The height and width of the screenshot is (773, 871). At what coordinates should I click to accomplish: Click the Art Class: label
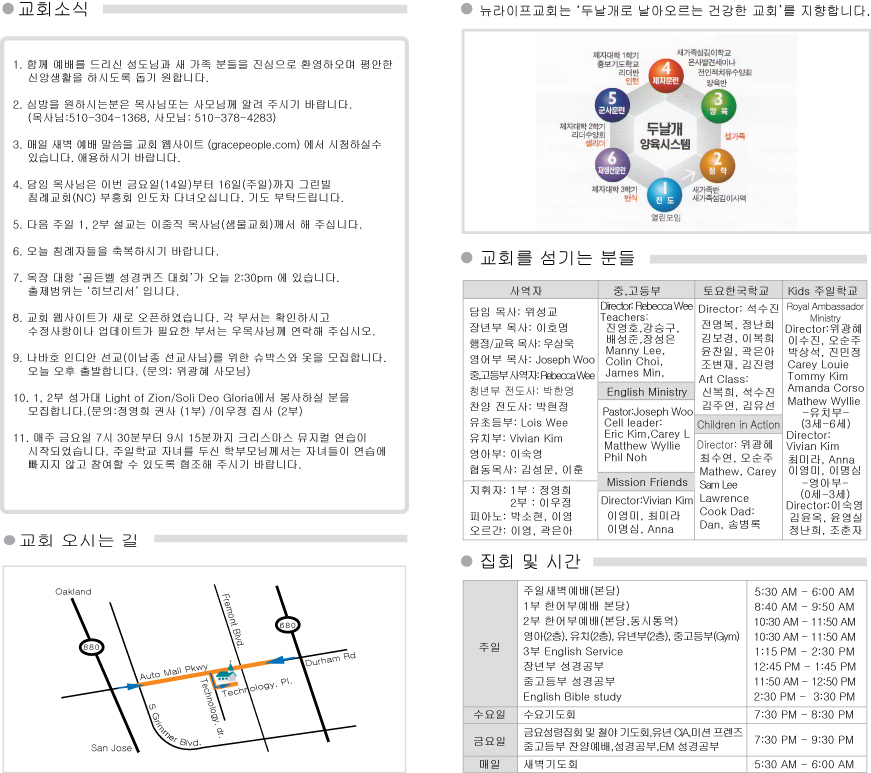[x=724, y=379]
